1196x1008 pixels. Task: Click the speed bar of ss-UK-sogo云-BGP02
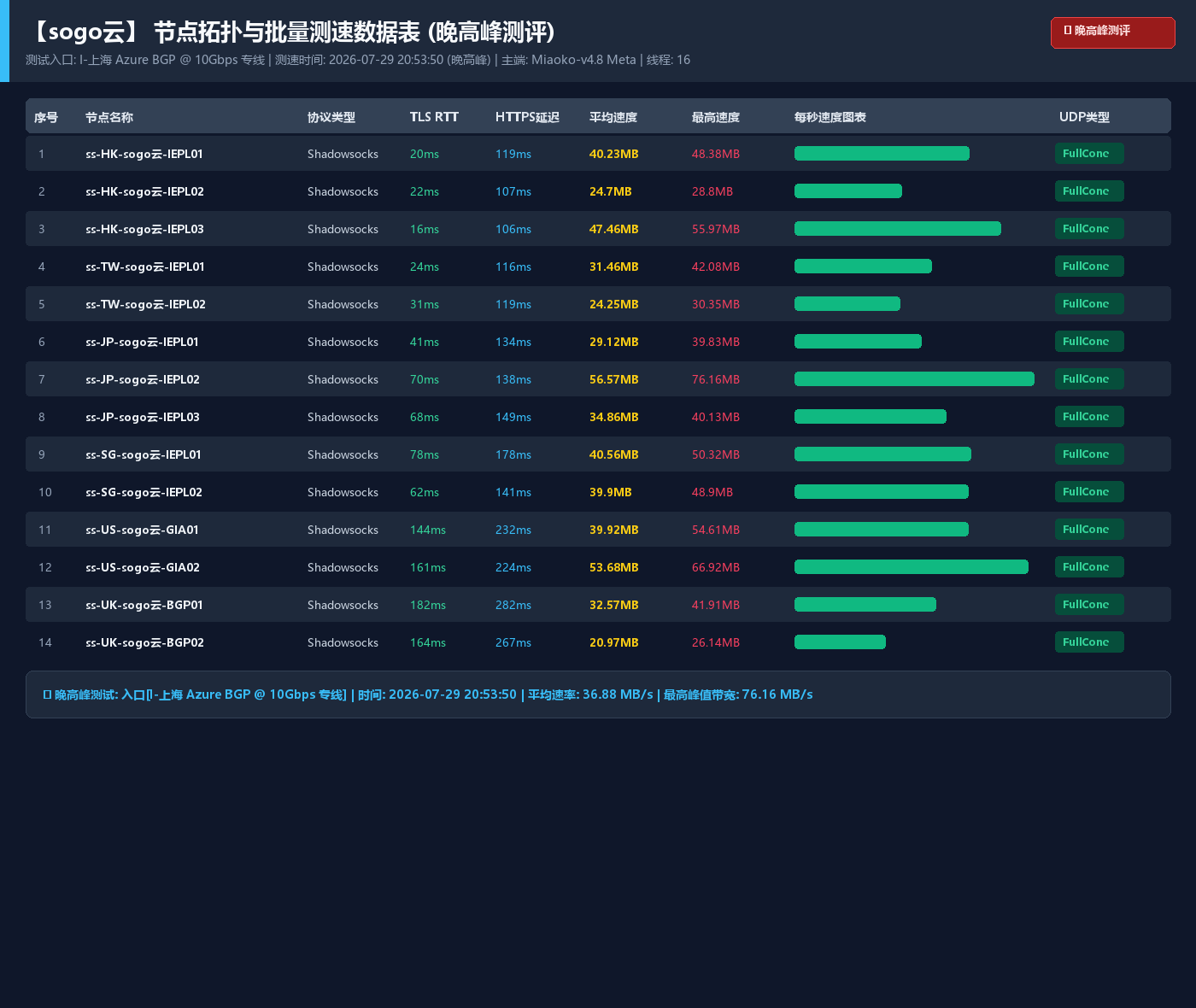tap(840, 642)
